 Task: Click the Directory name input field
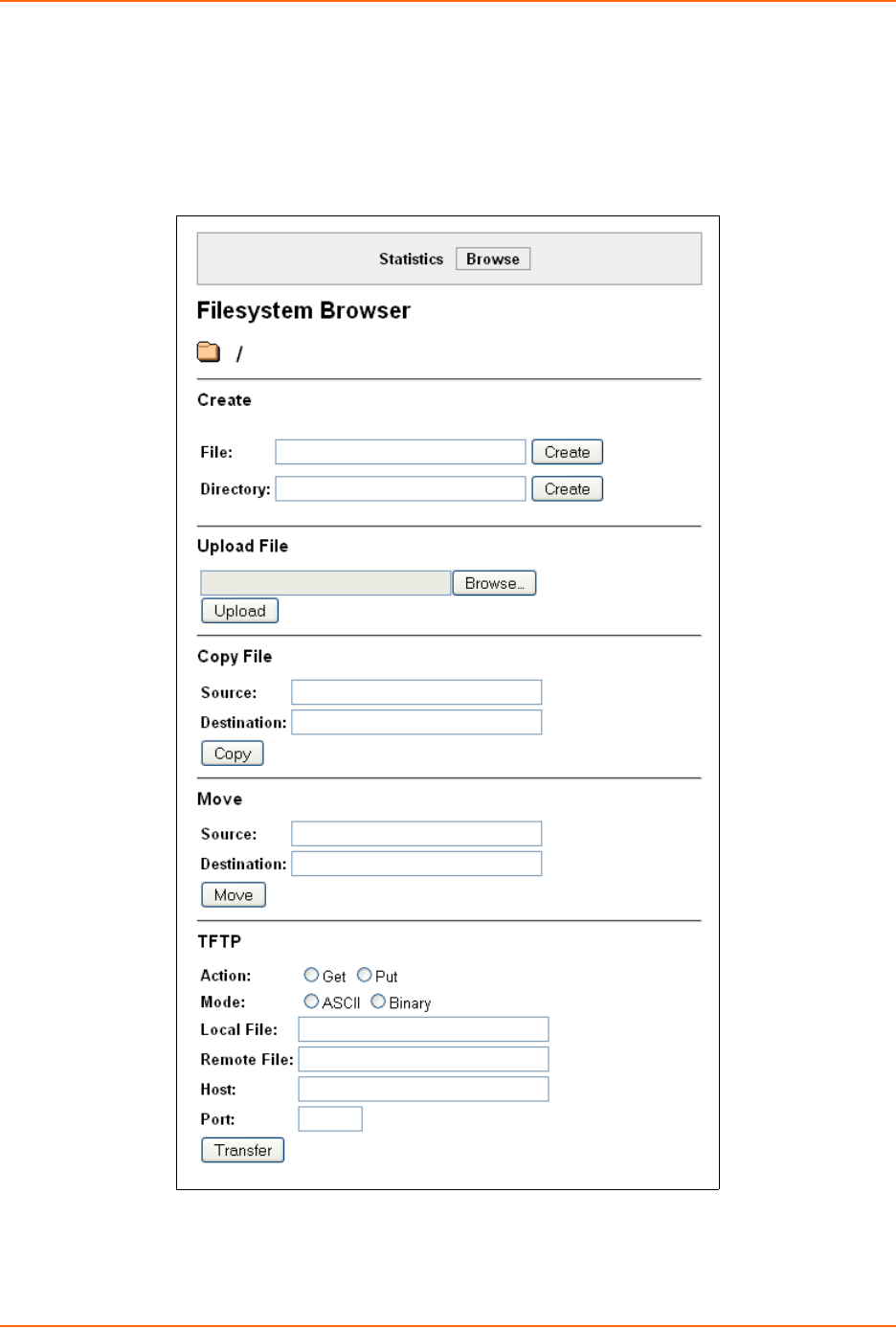(x=400, y=489)
